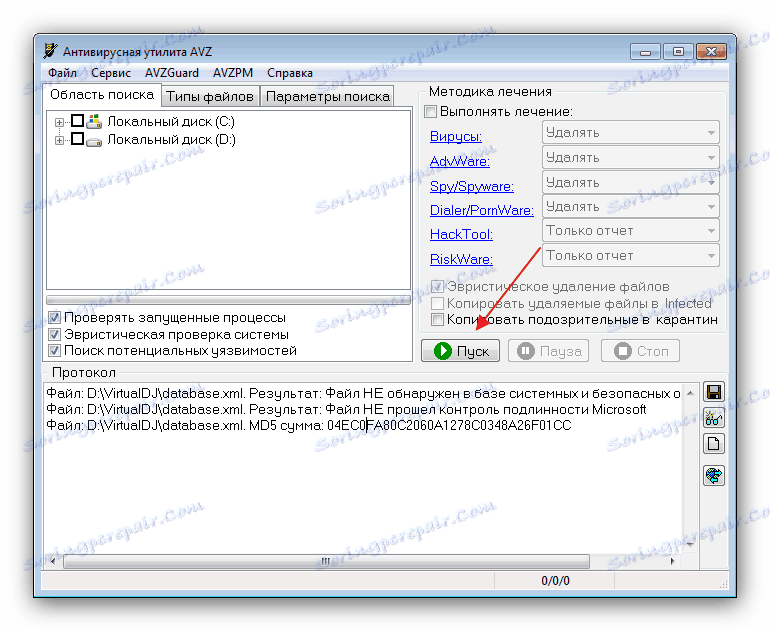Open the AVZGuard menu

coord(172,73)
